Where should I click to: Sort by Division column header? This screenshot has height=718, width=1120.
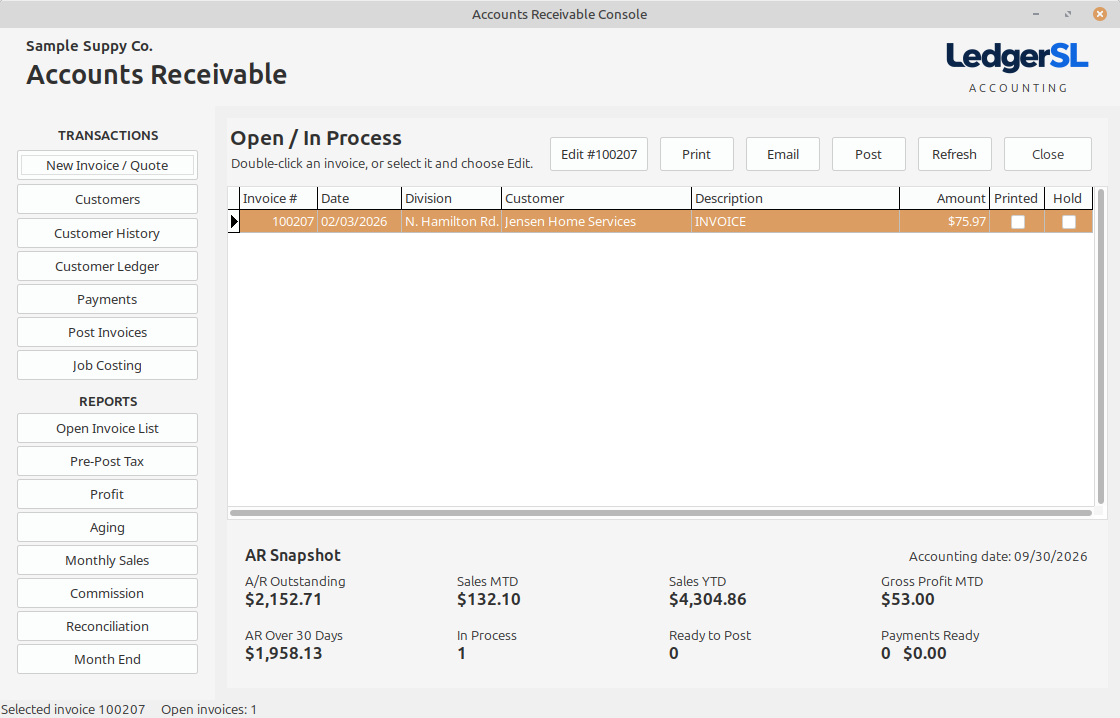(x=451, y=199)
